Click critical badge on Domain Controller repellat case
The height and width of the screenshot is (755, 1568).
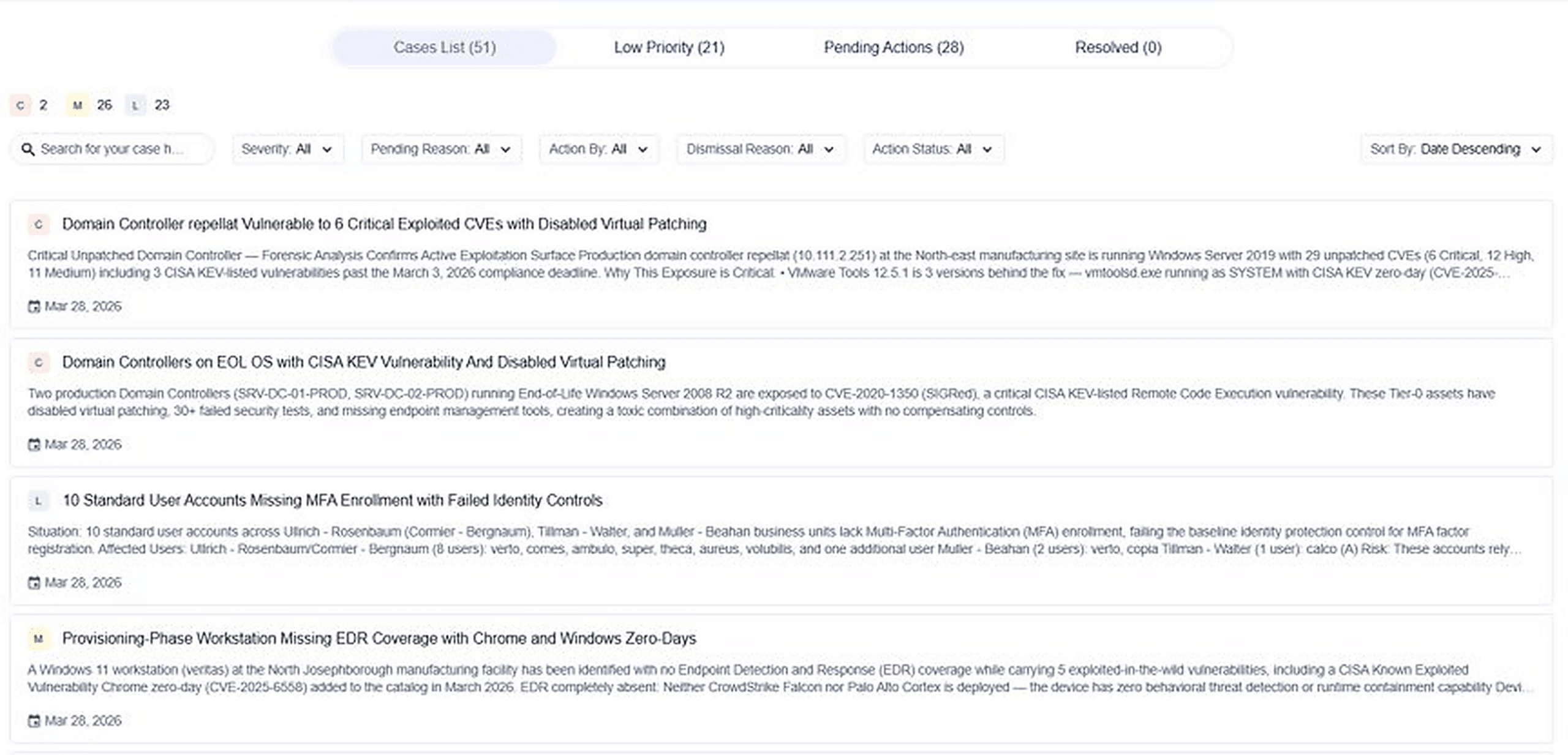39,225
